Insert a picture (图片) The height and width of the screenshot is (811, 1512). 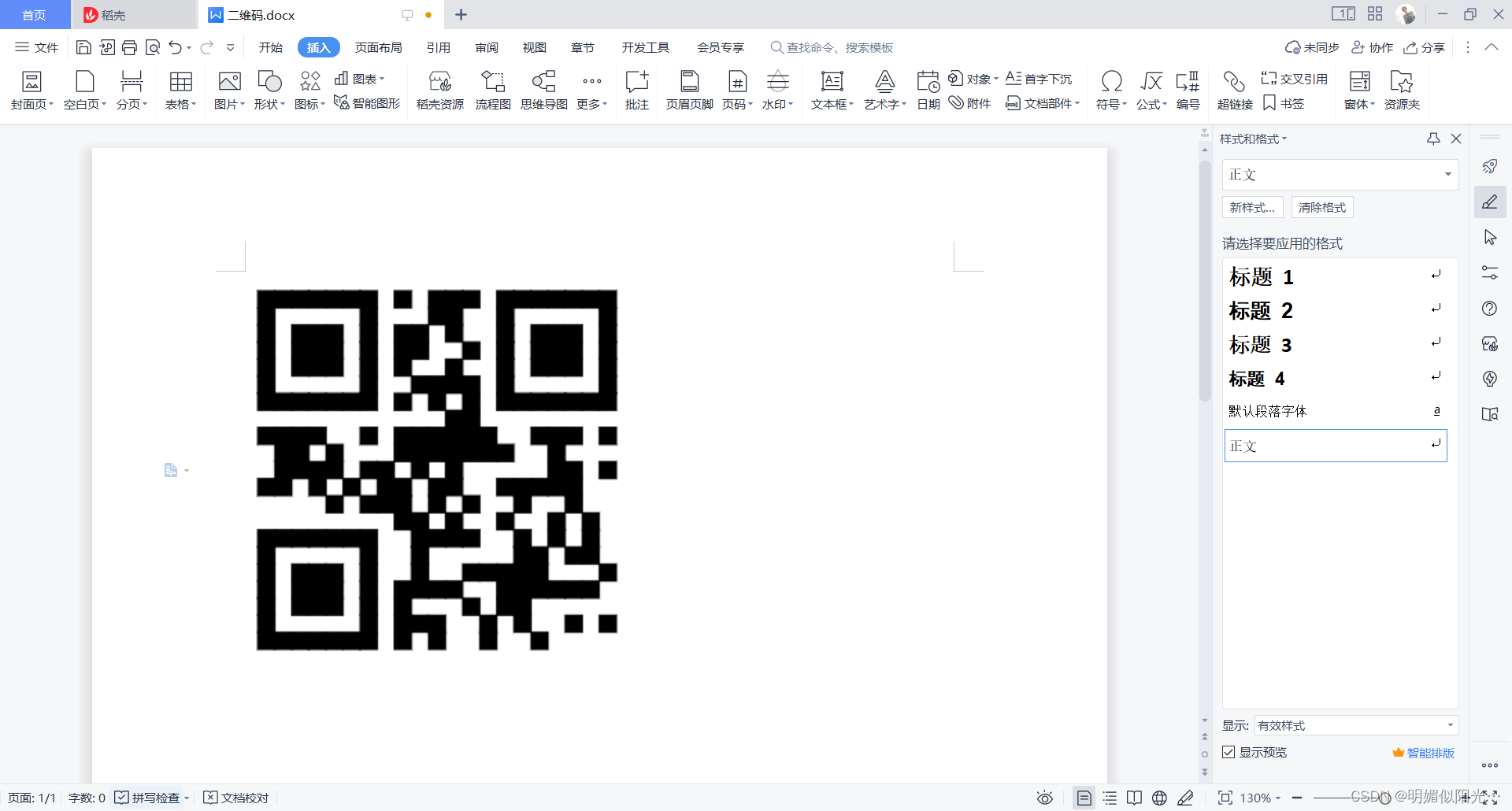[x=229, y=91]
